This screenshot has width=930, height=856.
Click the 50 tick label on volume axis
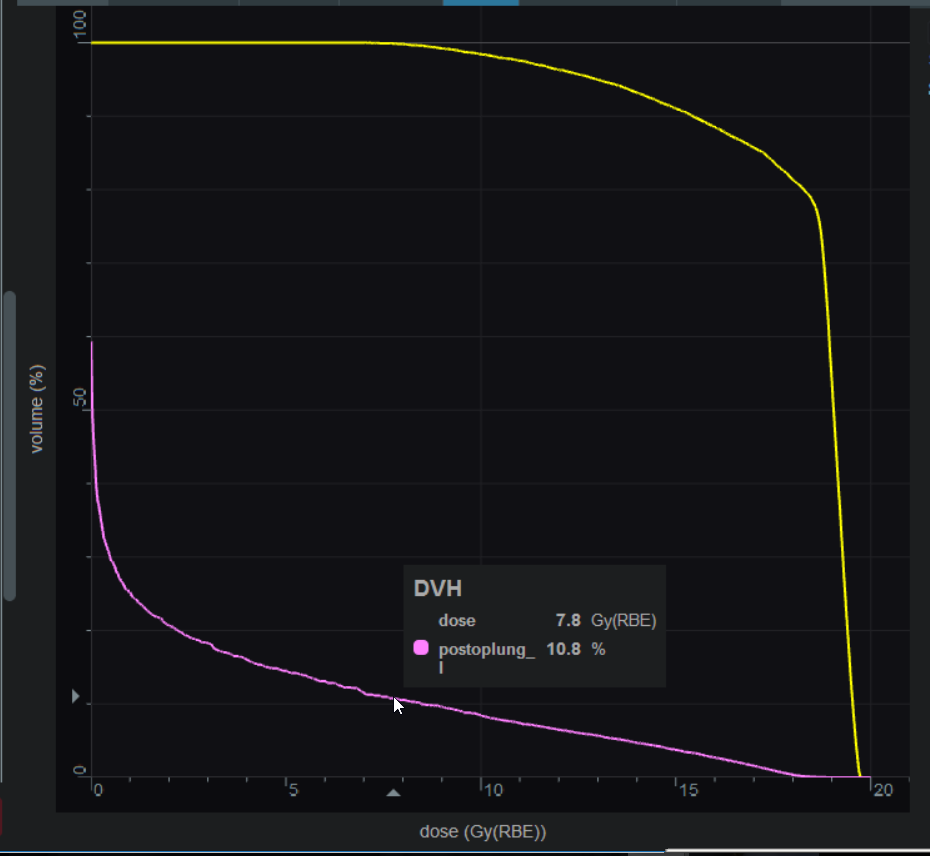pos(81,401)
